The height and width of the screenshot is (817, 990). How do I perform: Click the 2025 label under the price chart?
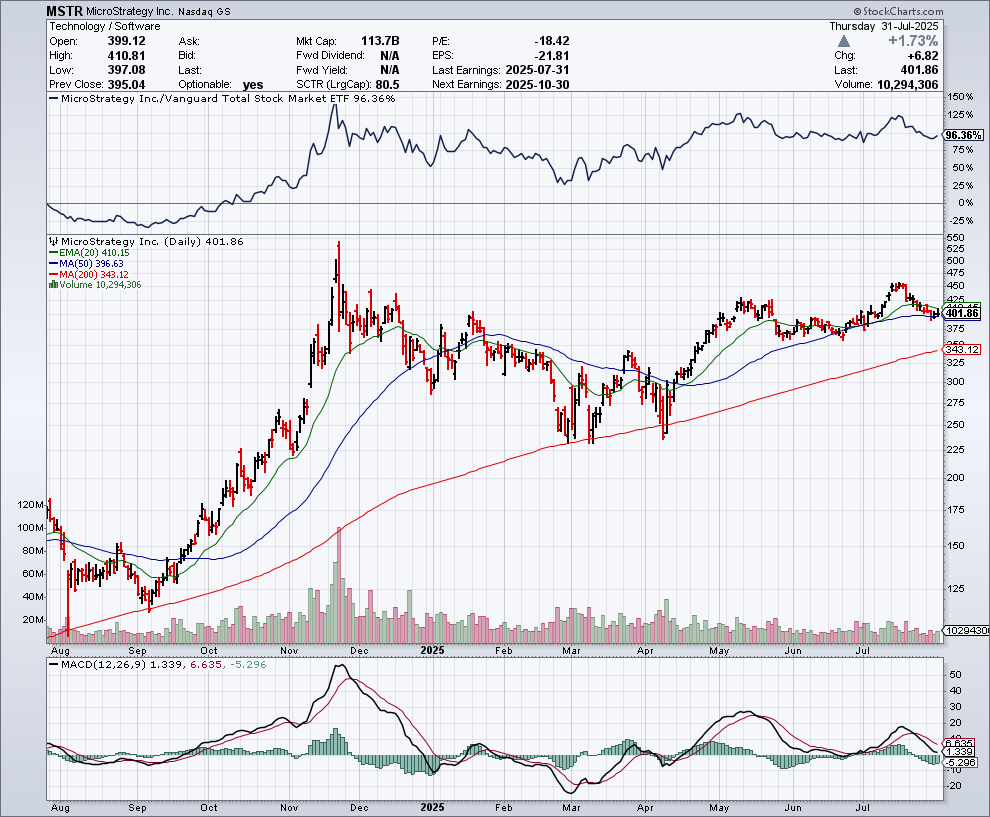[432, 650]
